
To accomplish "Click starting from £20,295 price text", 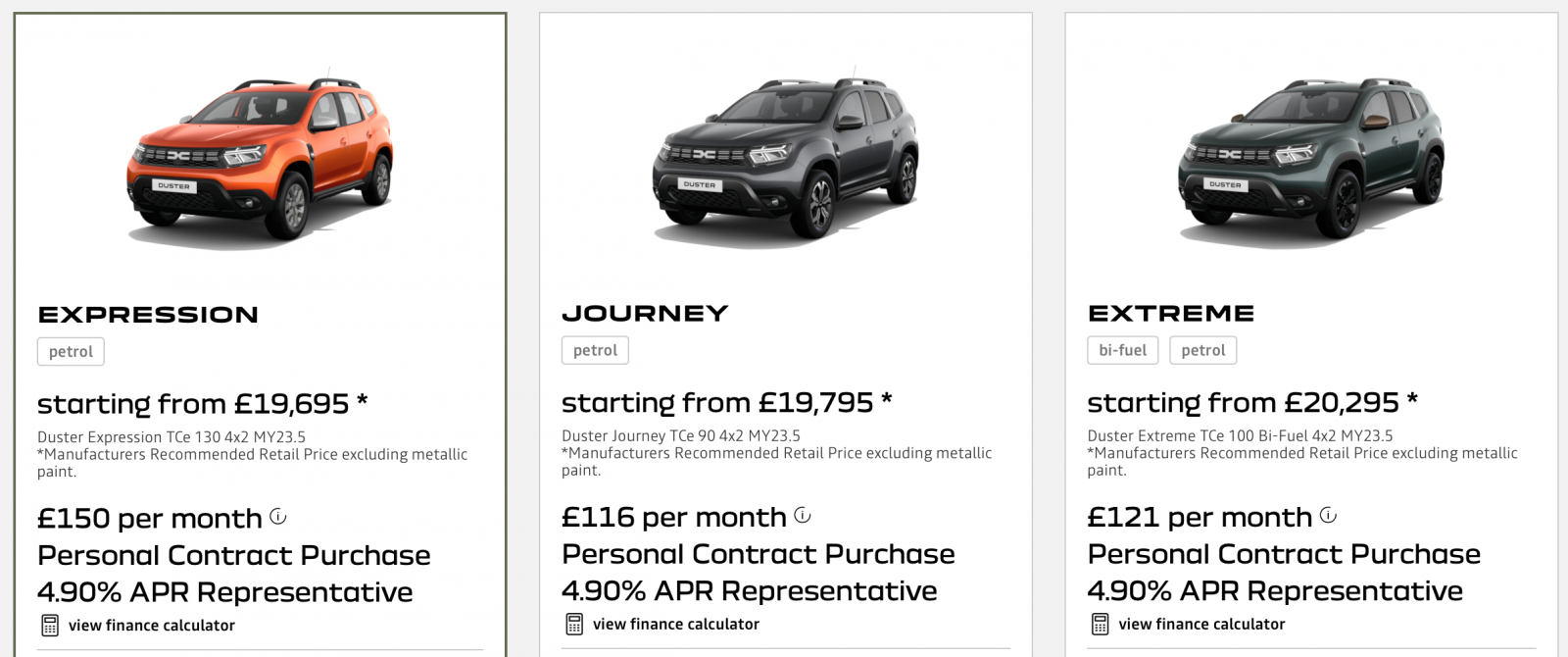I will 1252,403.
